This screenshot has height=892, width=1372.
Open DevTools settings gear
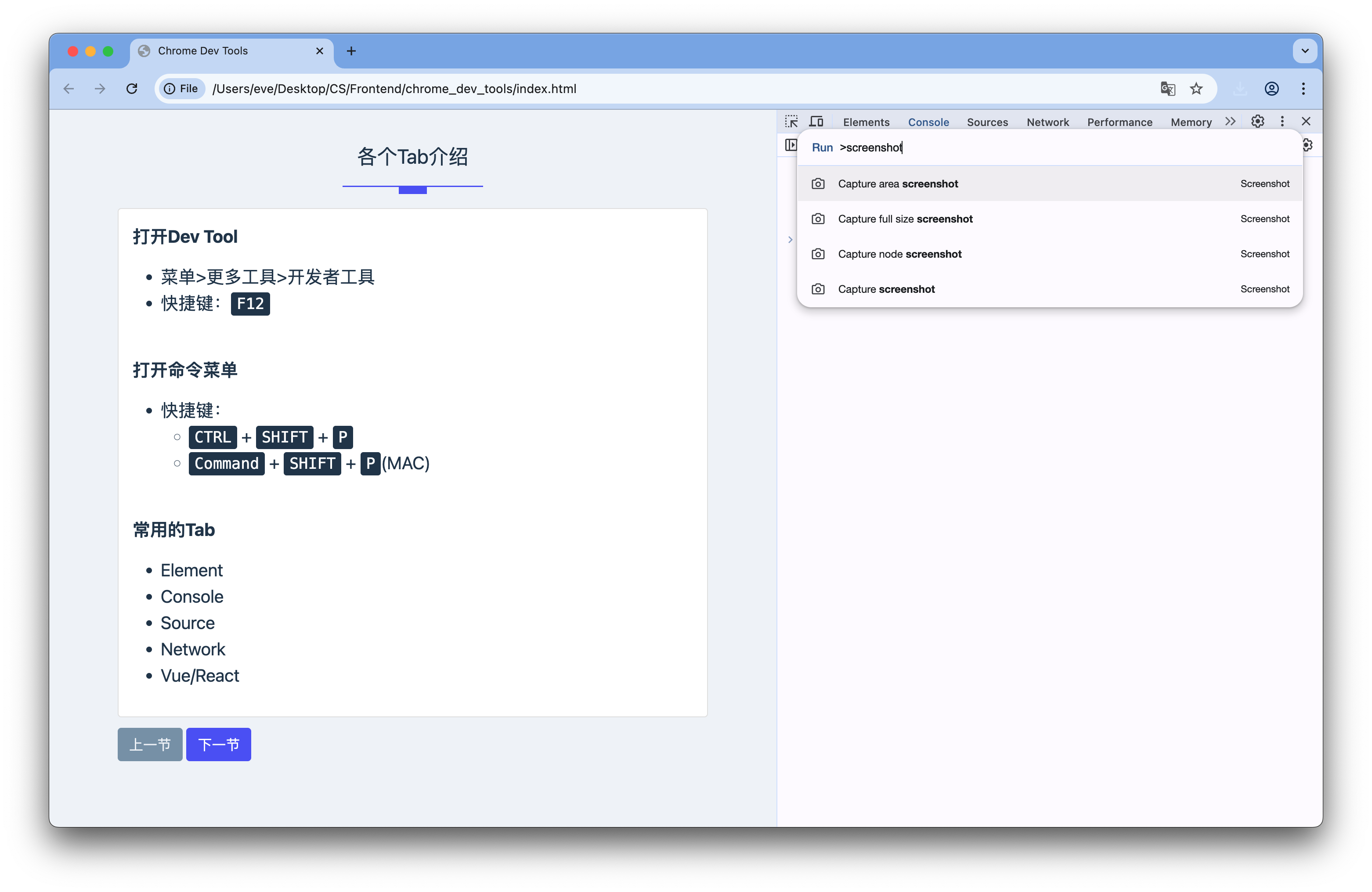pyautogui.click(x=1258, y=121)
